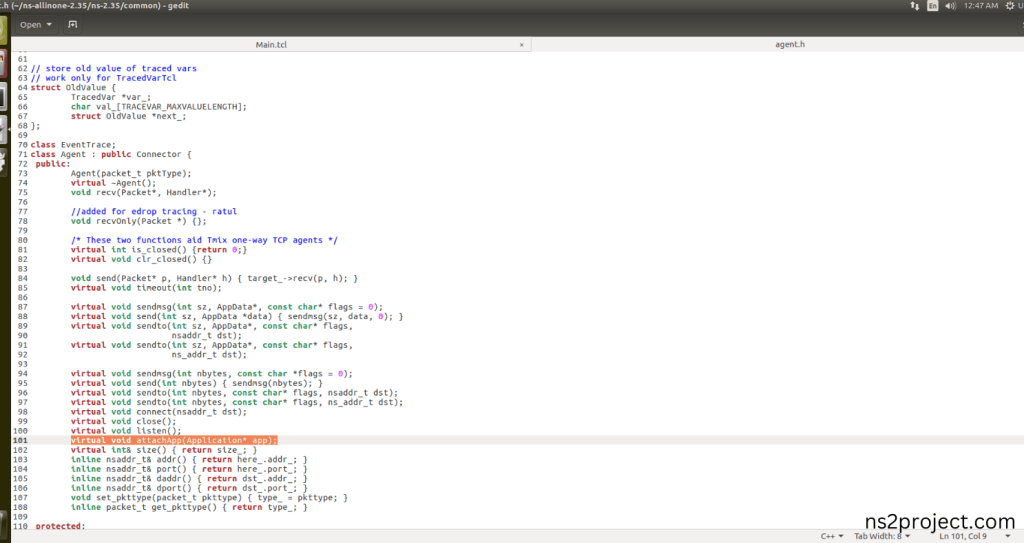Screen dimensions: 1024x543
Task: Click 'nsaddr_t dst);' continuation on line 90
Action: coord(206,336)
